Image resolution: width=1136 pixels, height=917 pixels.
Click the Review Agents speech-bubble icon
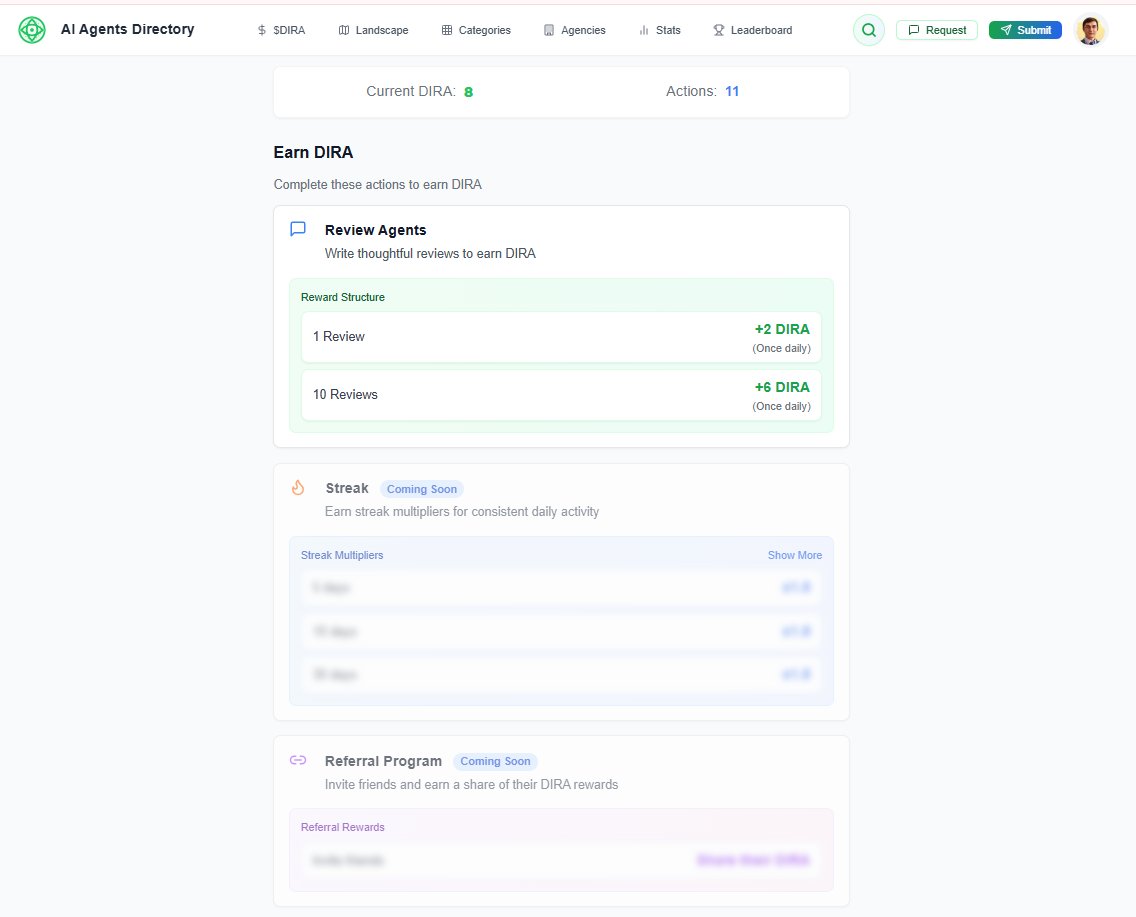[x=297, y=229]
